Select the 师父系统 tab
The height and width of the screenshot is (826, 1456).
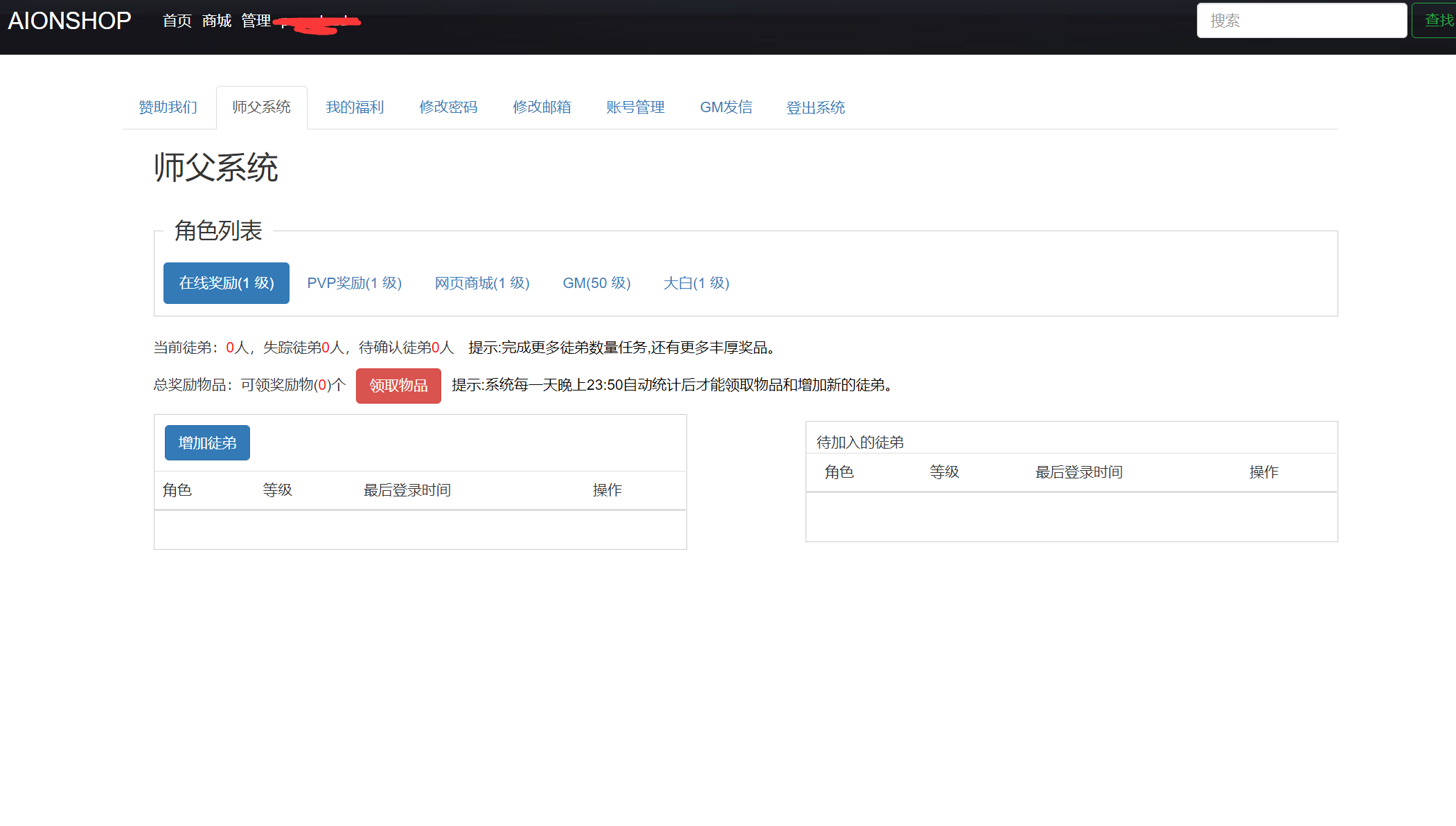click(261, 107)
